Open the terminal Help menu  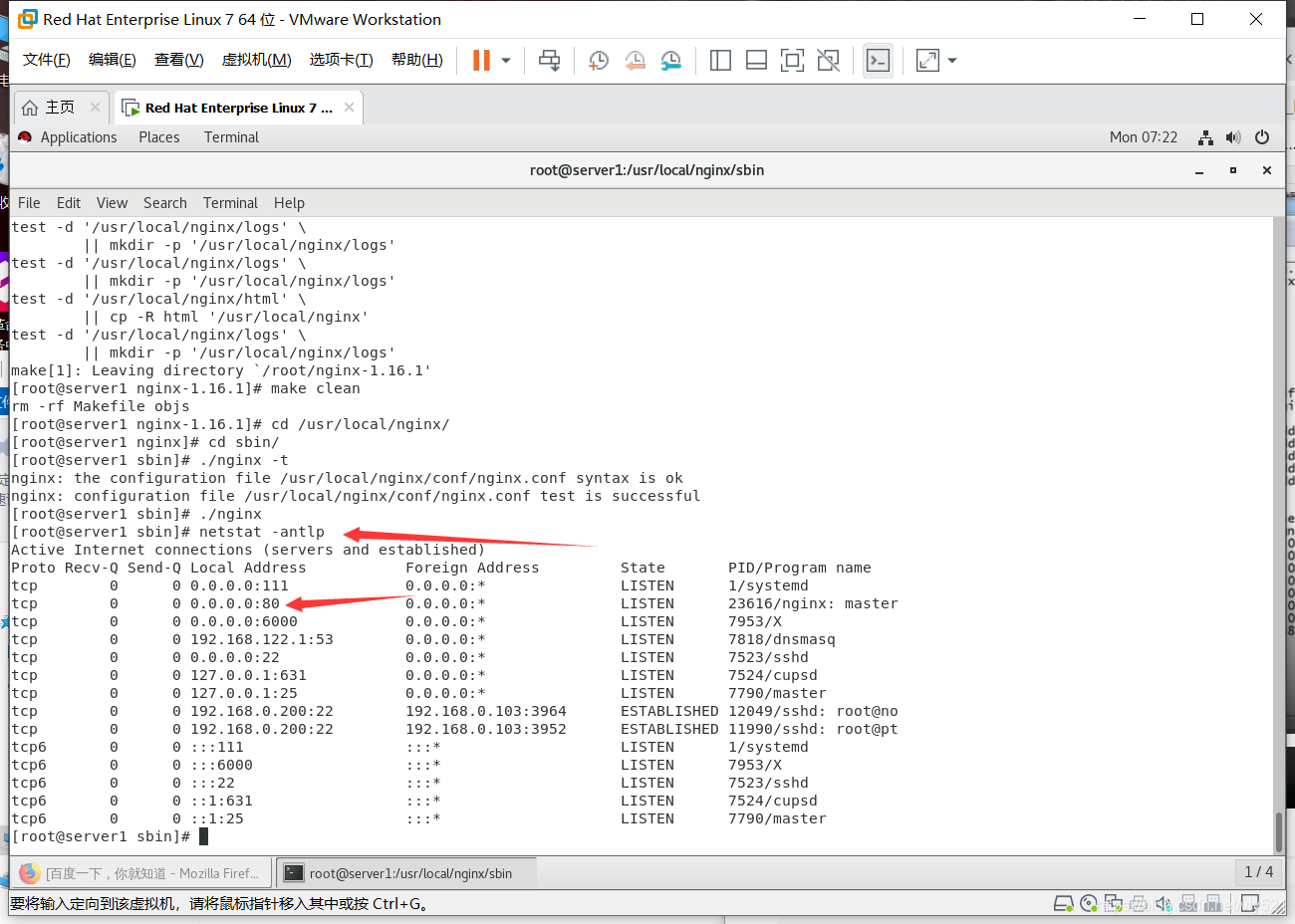tap(289, 203)
